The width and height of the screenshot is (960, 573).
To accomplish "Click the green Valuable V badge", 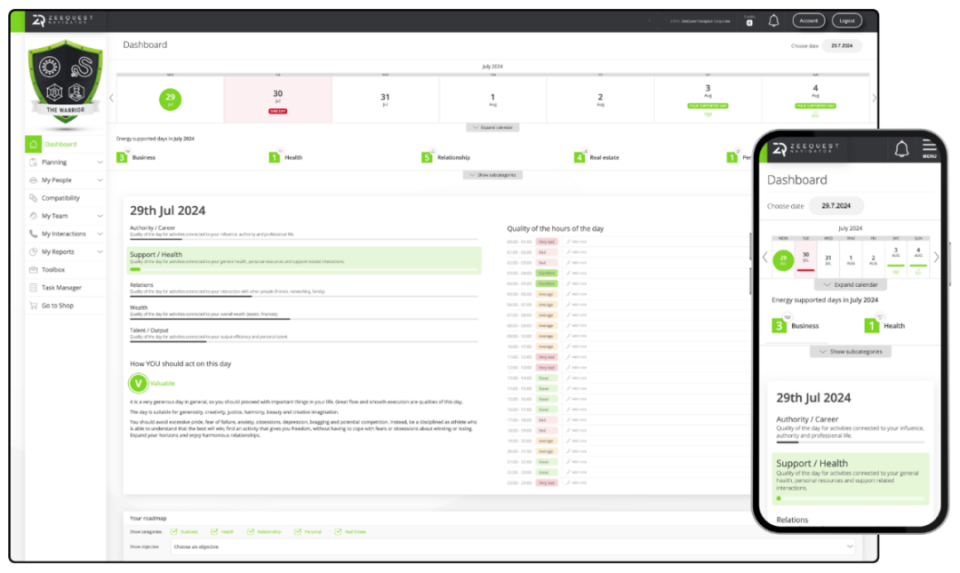I will tap(138, 383).
